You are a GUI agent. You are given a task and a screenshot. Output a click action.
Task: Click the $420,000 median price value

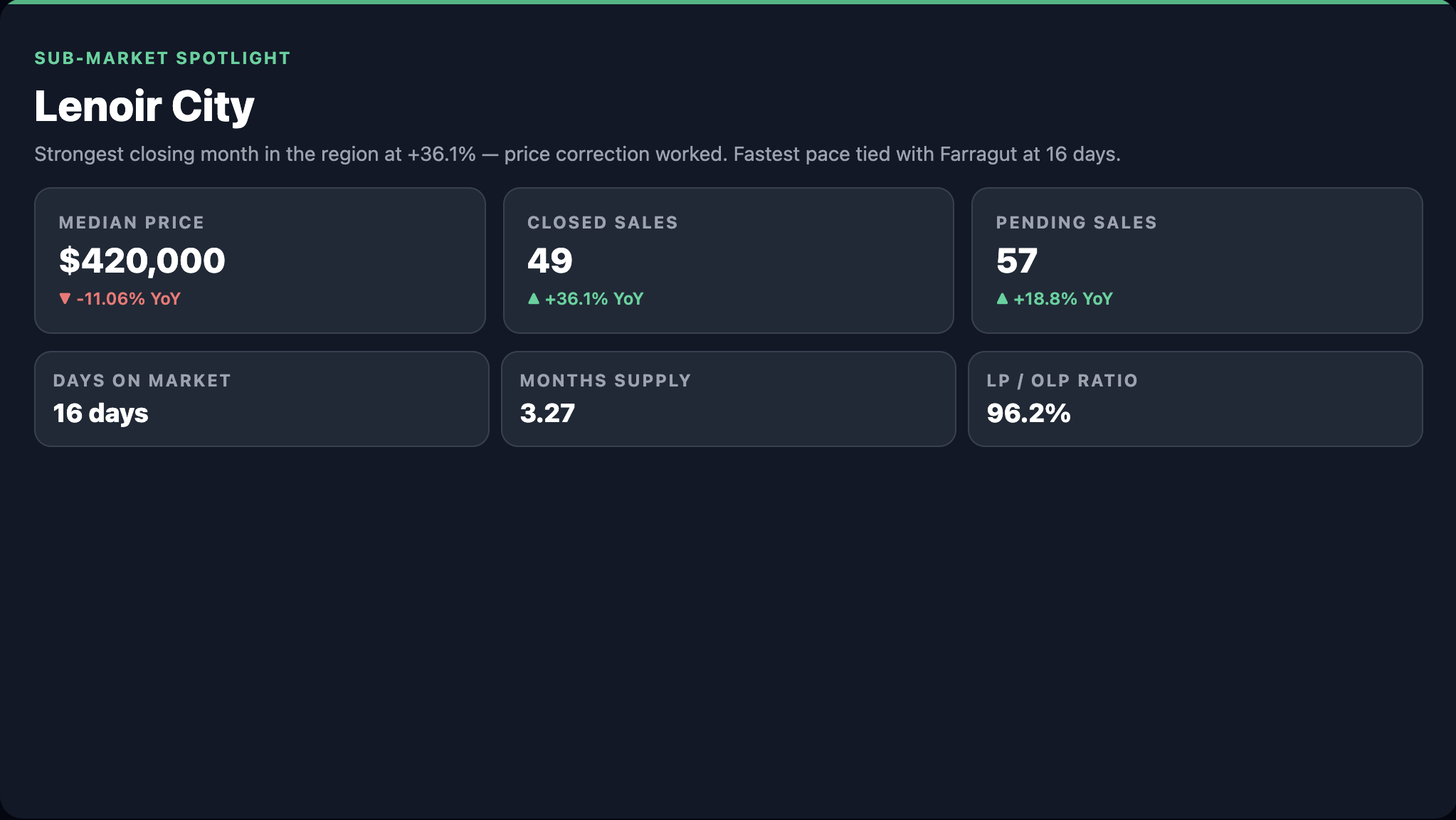(142, 261)
